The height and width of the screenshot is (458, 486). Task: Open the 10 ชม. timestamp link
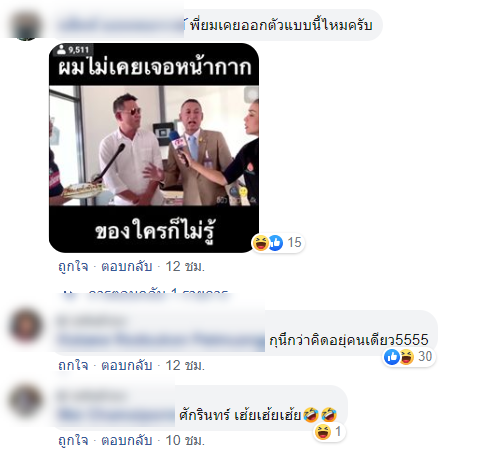tap(185, 441)
